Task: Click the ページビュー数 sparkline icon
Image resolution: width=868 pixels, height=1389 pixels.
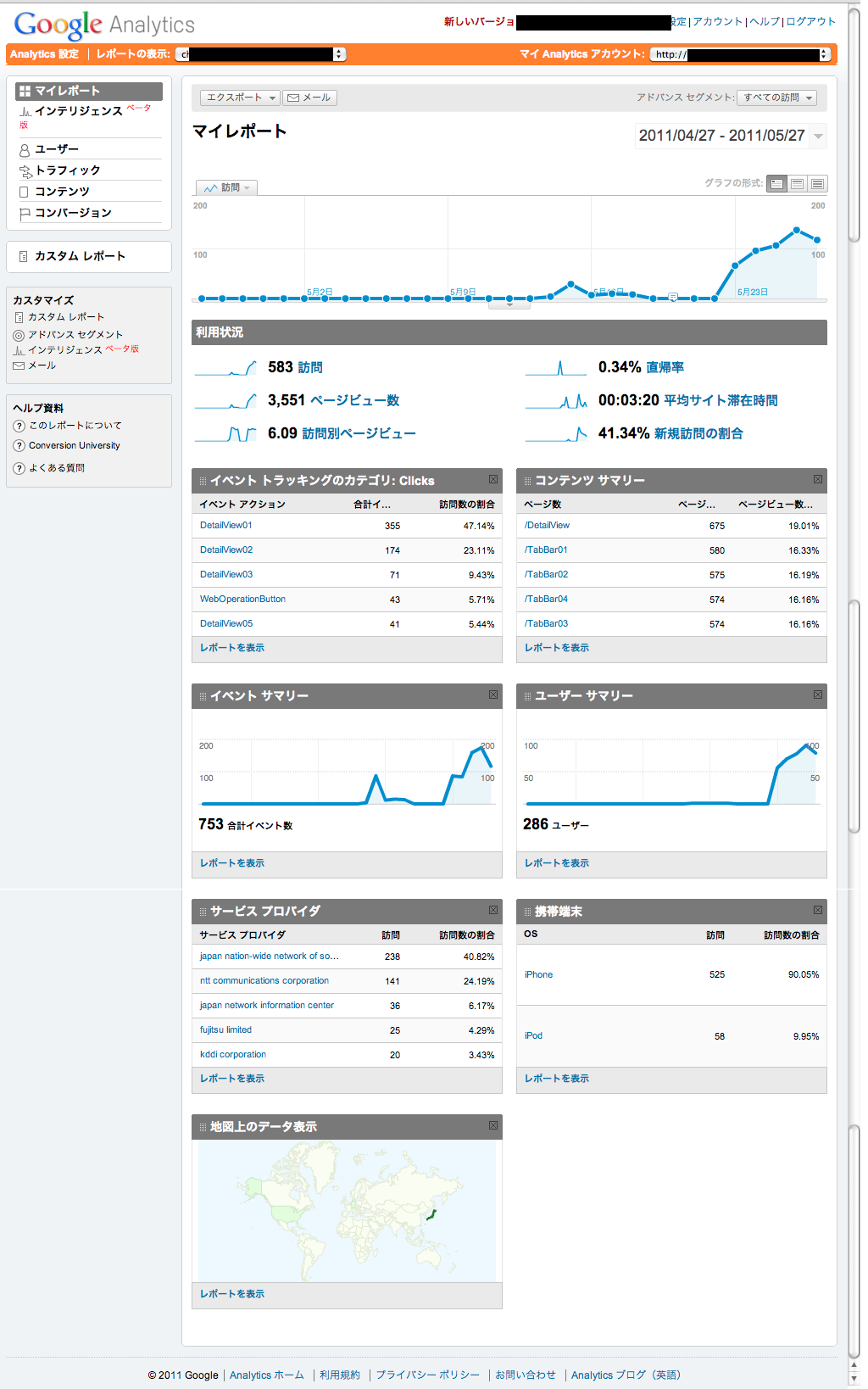Action: point(225,400)
